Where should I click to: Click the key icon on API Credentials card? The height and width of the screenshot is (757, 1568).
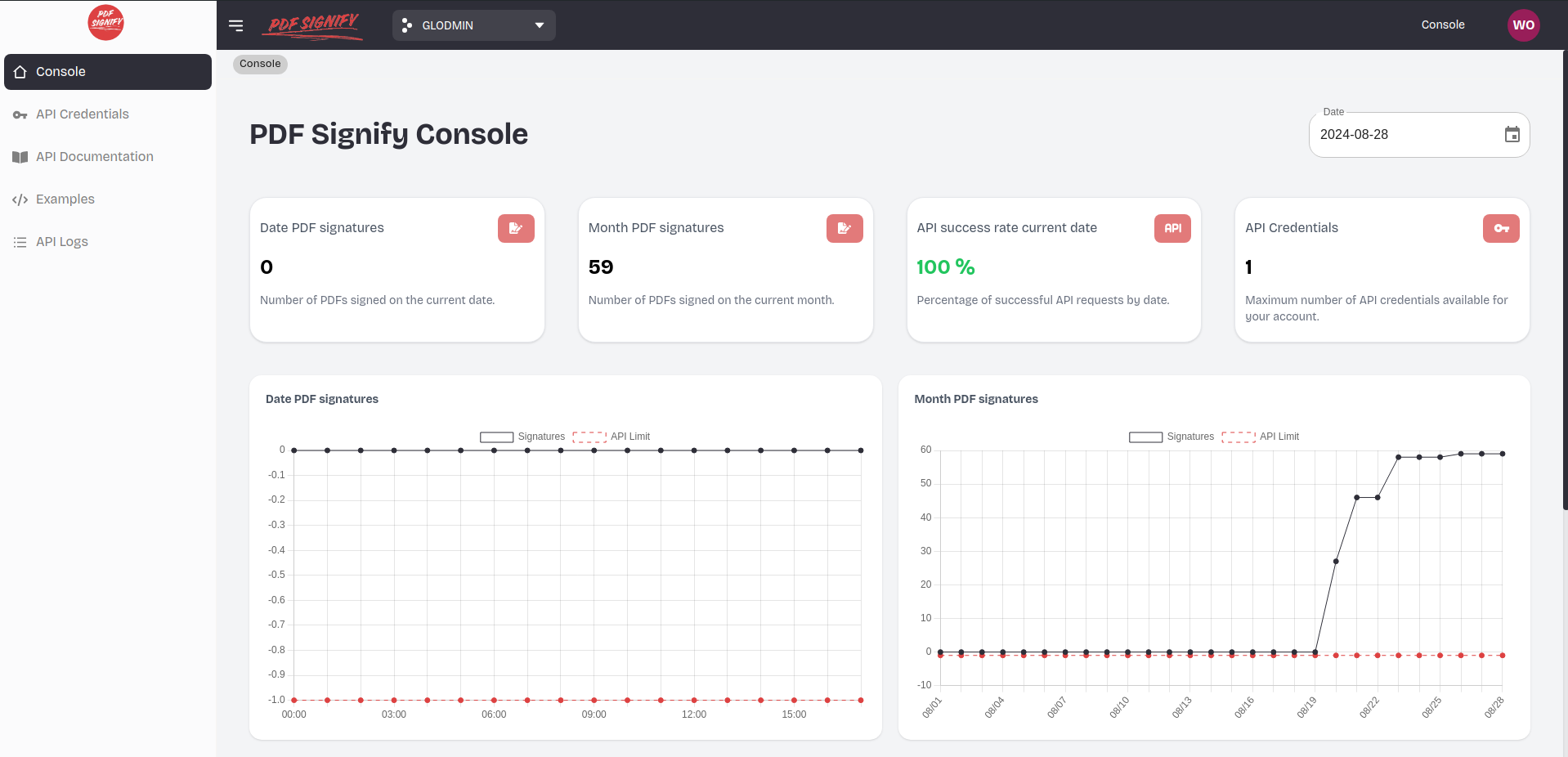click(x=1501, y=228)
